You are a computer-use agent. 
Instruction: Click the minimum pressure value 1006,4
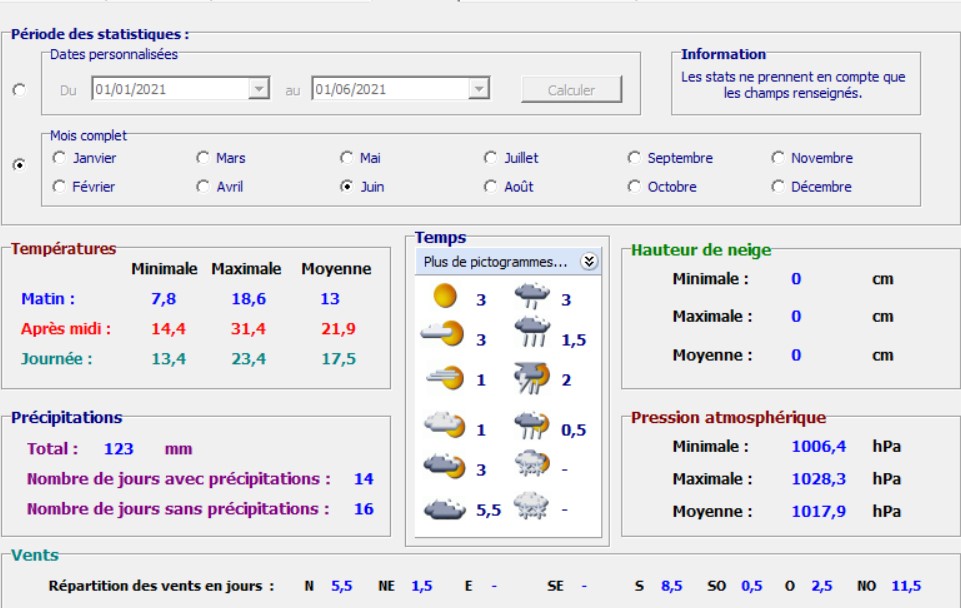click(818, 446)
